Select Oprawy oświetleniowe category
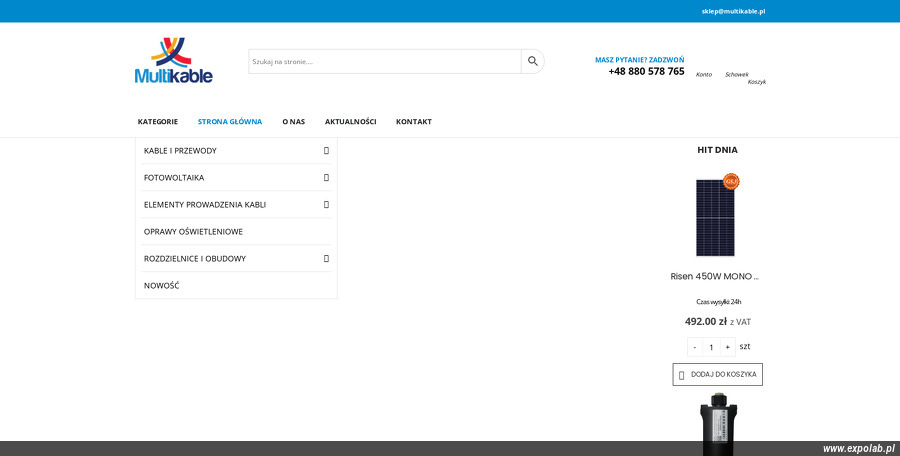The width and height of the screenshot is (900, 456). click(x=193, y=231)
